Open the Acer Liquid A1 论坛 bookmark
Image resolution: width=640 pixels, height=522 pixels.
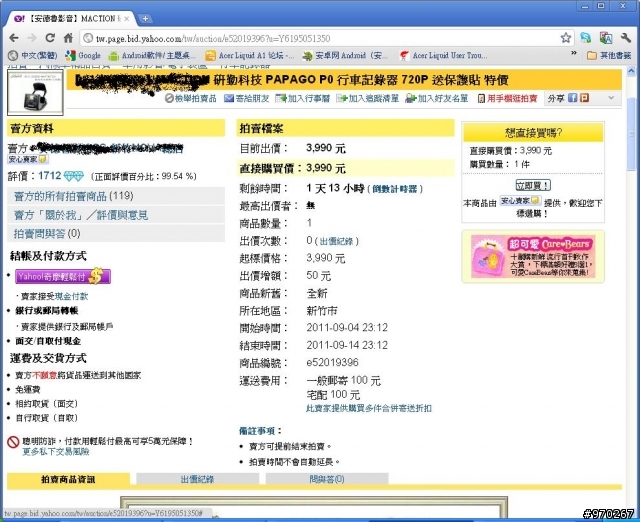tap(250, 56)
